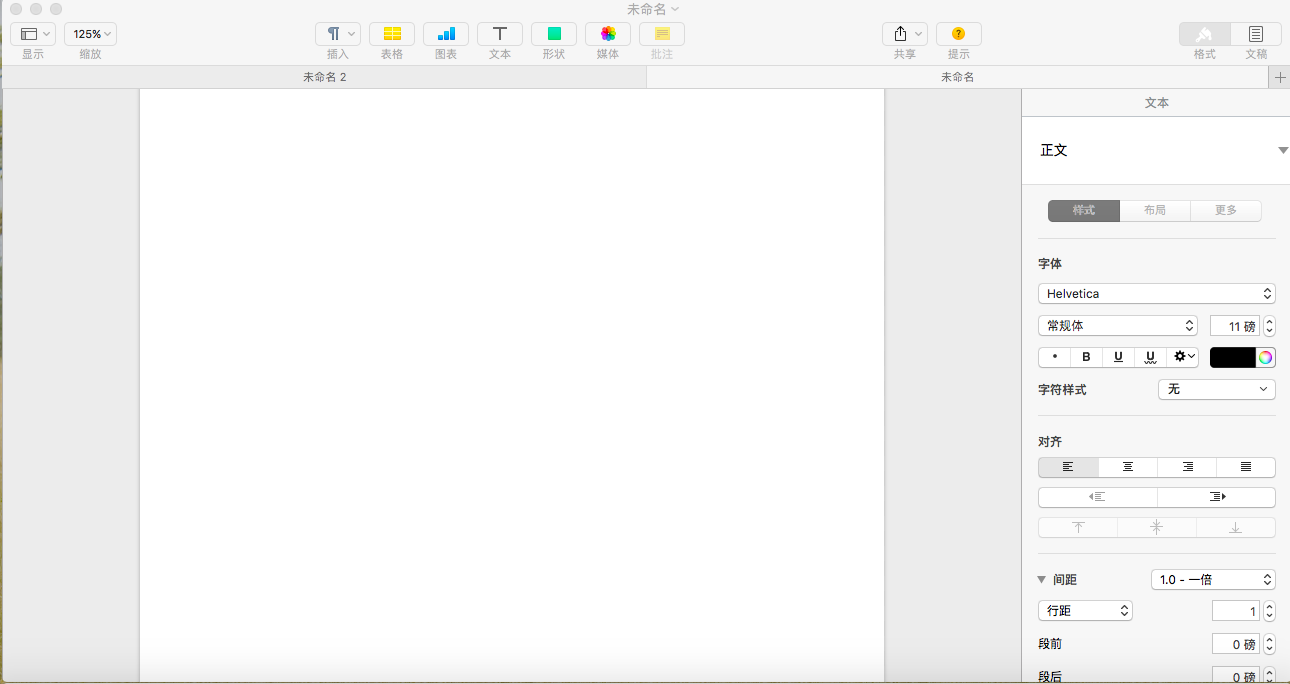Collapse the 间距 section triangle
This screenshot has width=1290, height=684.
tap(1042, 580)
